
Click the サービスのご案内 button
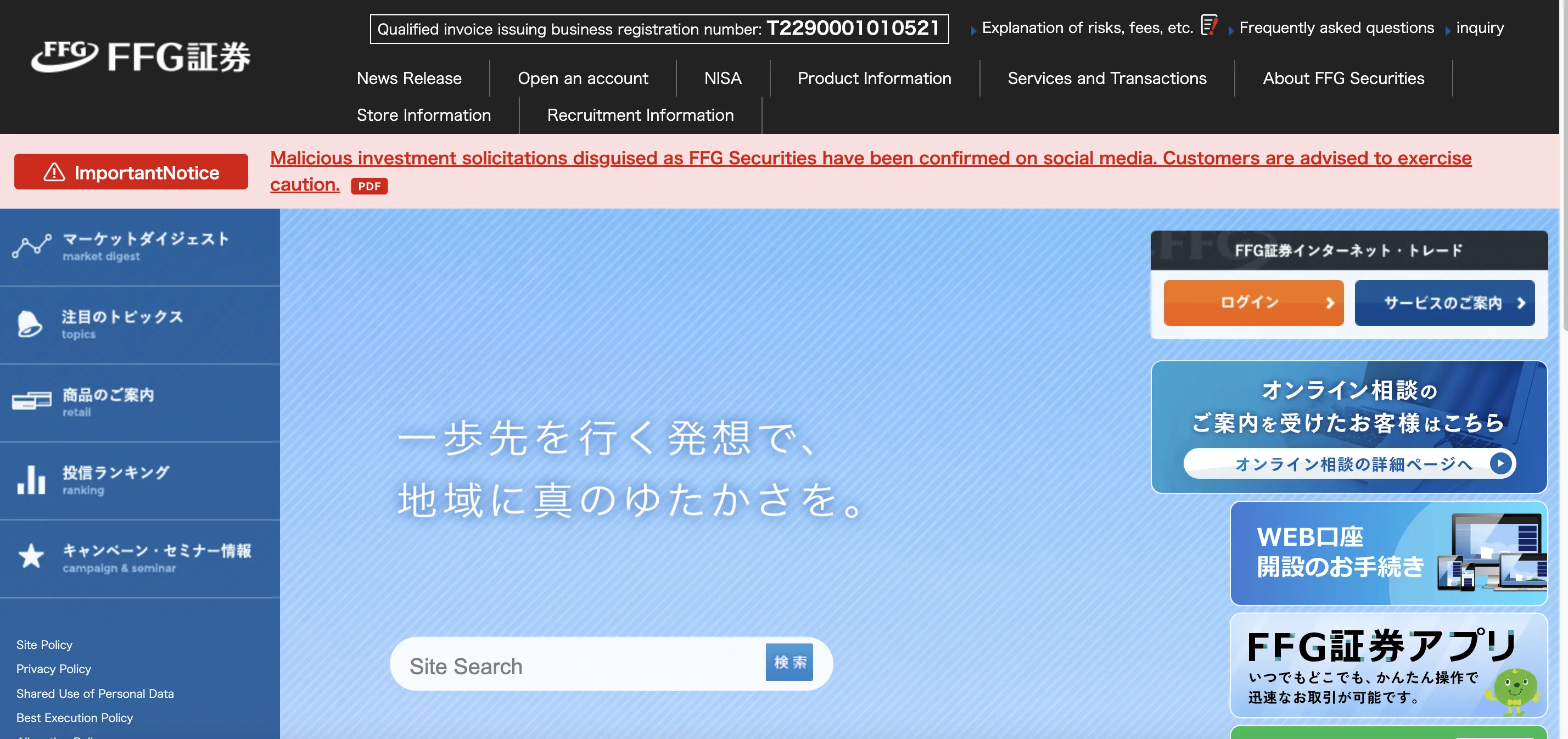click(x=1444, y=303)
